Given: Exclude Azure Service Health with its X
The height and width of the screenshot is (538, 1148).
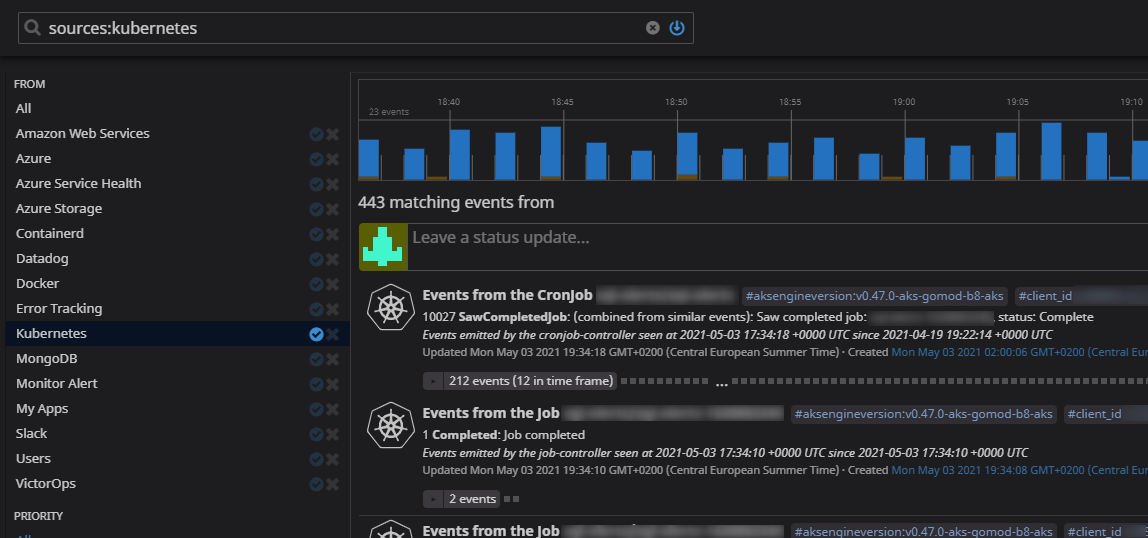Looking at the screenshot, I should coord(332,184).
